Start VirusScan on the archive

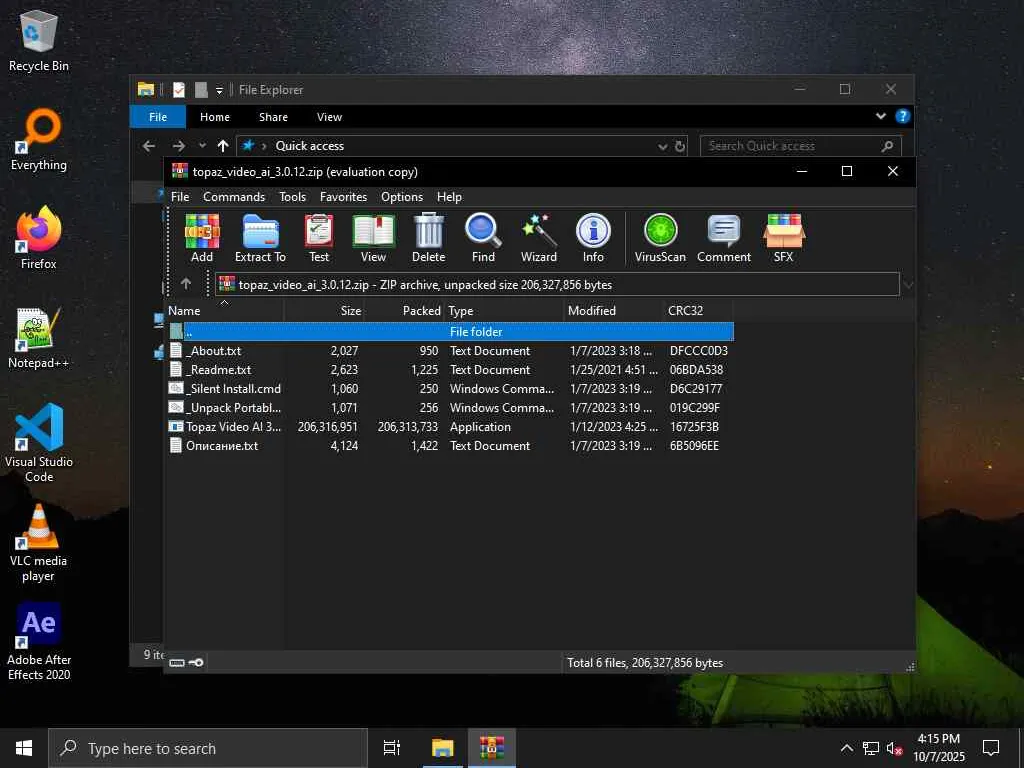click(x=660, y=238)
